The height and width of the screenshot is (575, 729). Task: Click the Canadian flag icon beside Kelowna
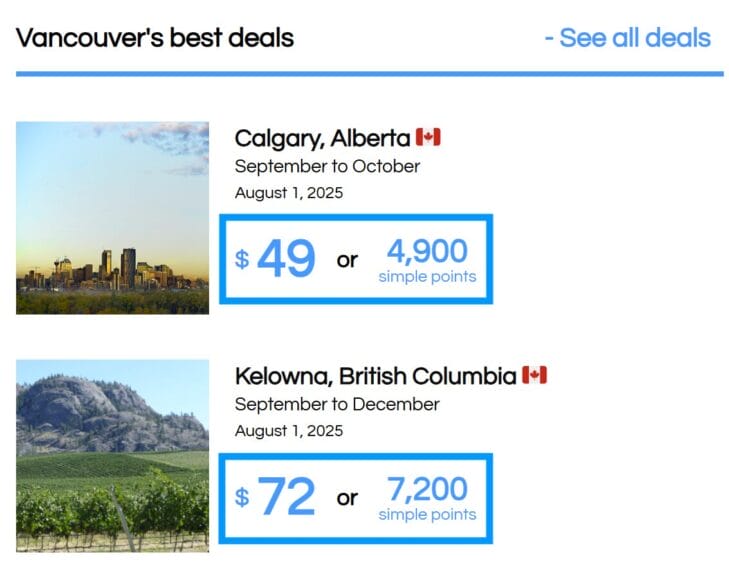coord(535,375)
